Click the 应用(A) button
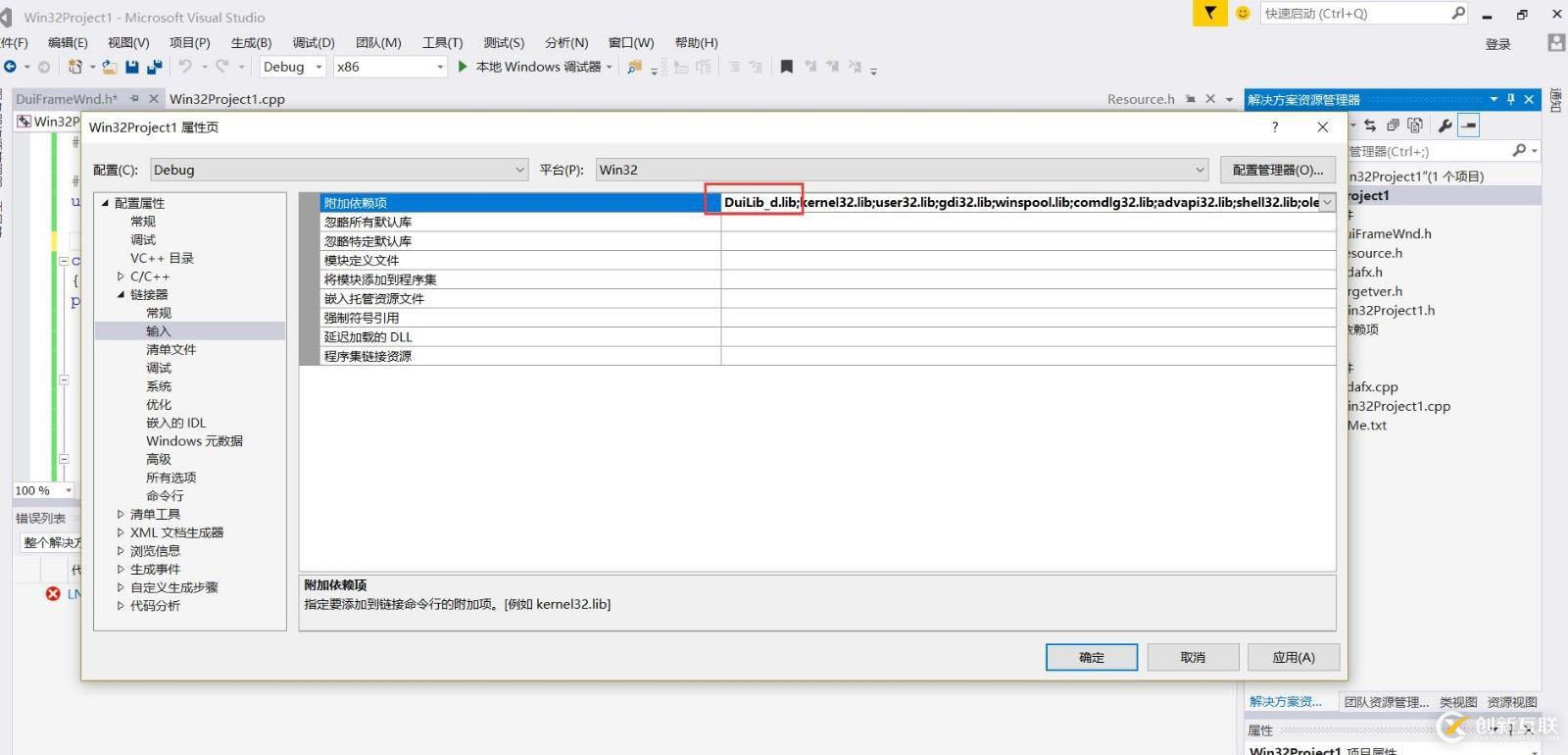The image size is (1568, 755). tap(1294, 657)
